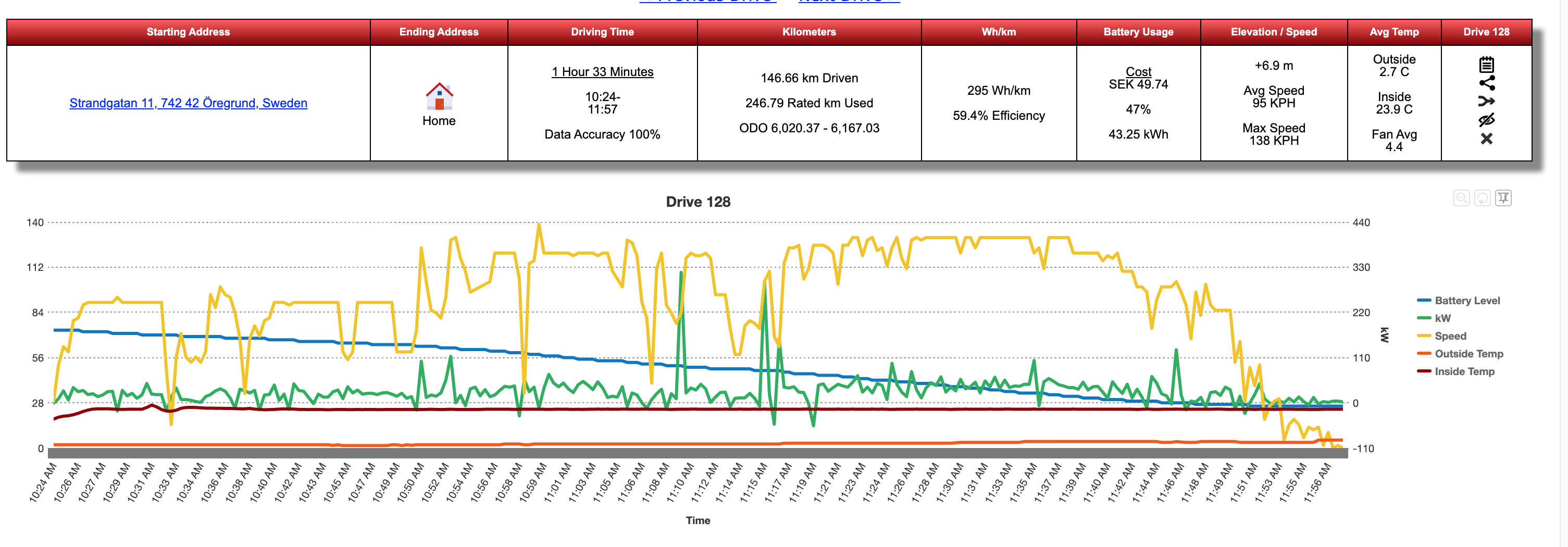Click the Drive 128 chart title

pyautogui.click(x=698, y=202)
